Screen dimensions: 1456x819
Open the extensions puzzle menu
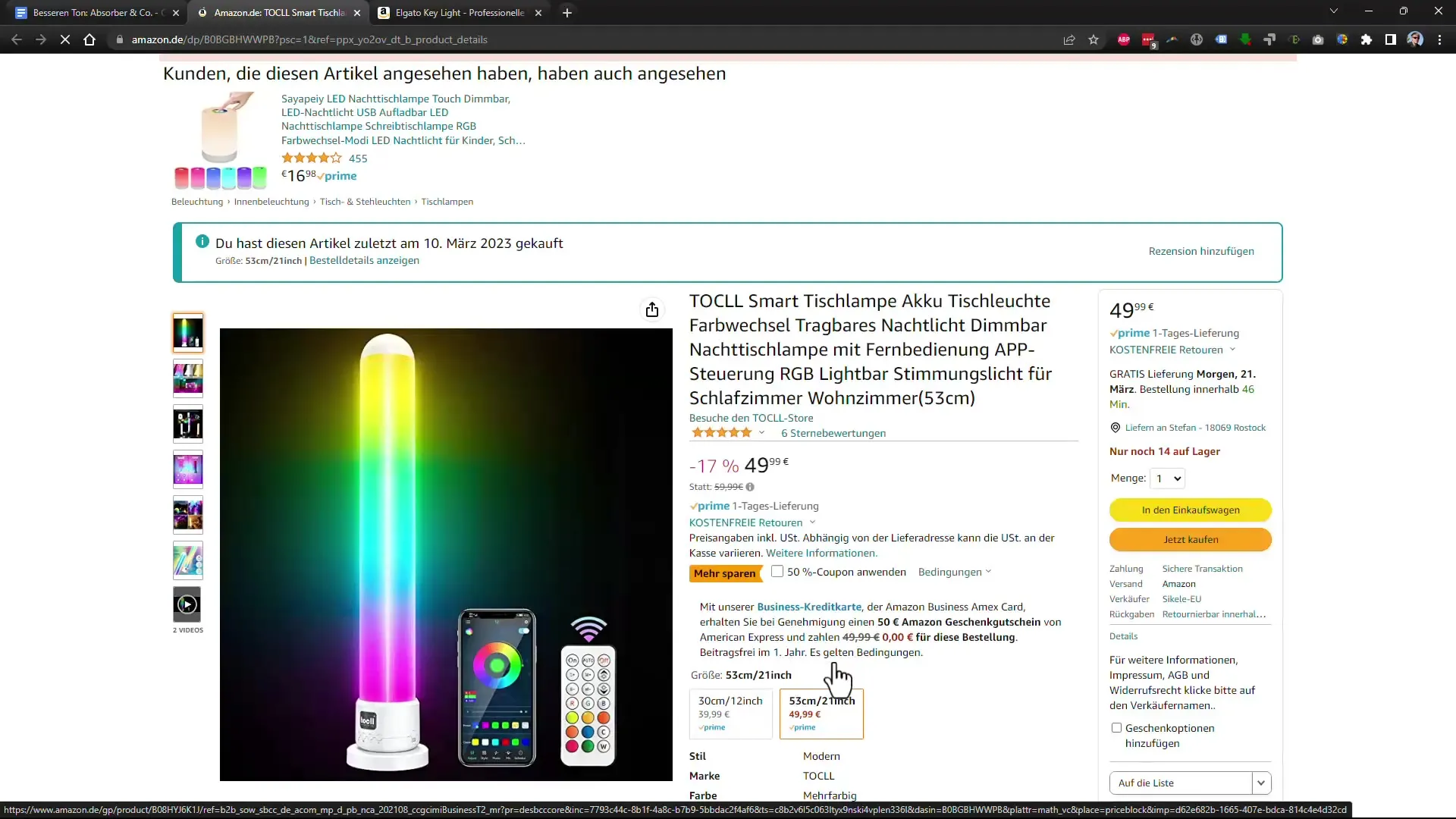1367,39
